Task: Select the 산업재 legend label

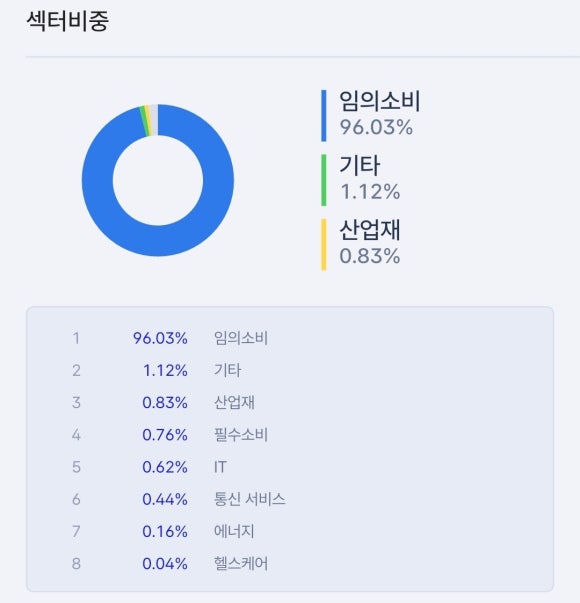Action: pyautogui.click(x=370, y=230)
